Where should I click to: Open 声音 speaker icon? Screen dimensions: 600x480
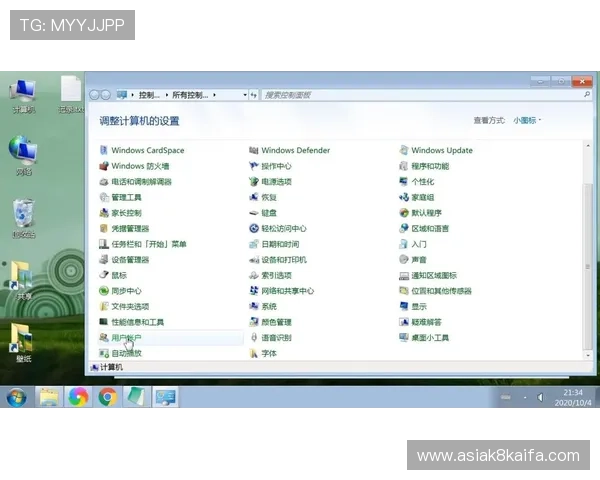click(x=404, y=260)
